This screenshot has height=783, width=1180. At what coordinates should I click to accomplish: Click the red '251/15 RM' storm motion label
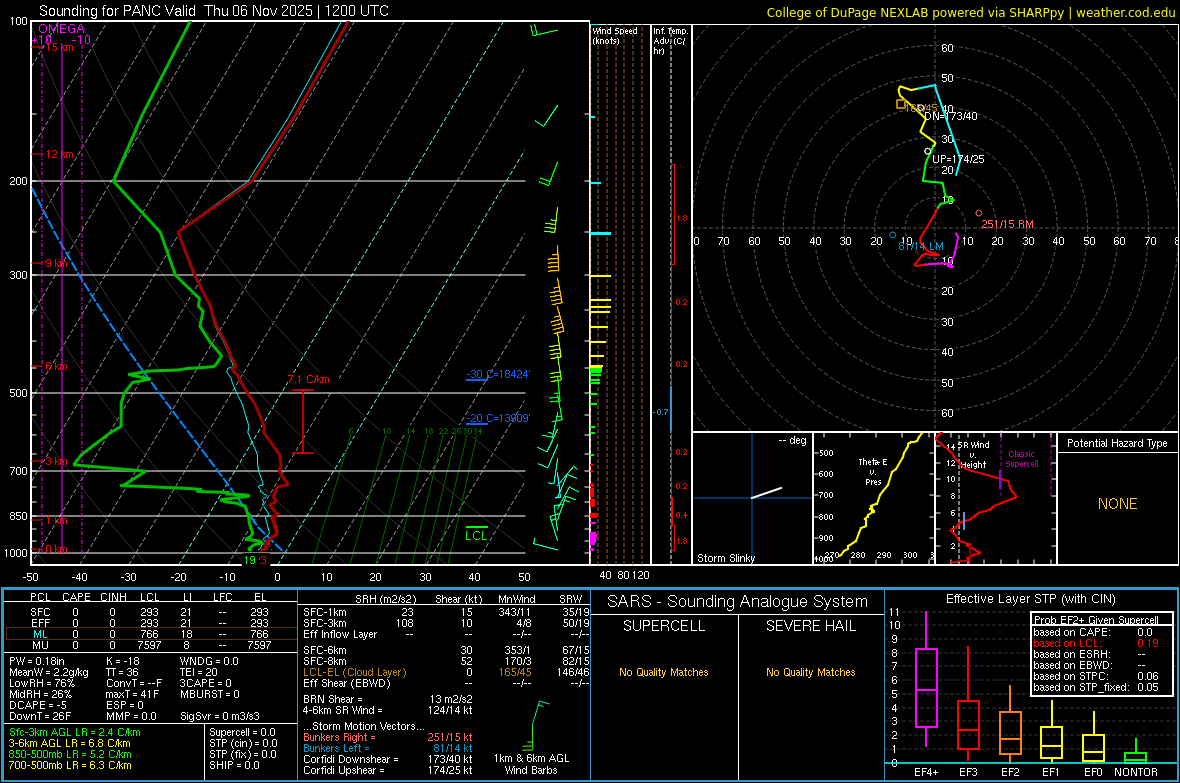pos(1007,224)
